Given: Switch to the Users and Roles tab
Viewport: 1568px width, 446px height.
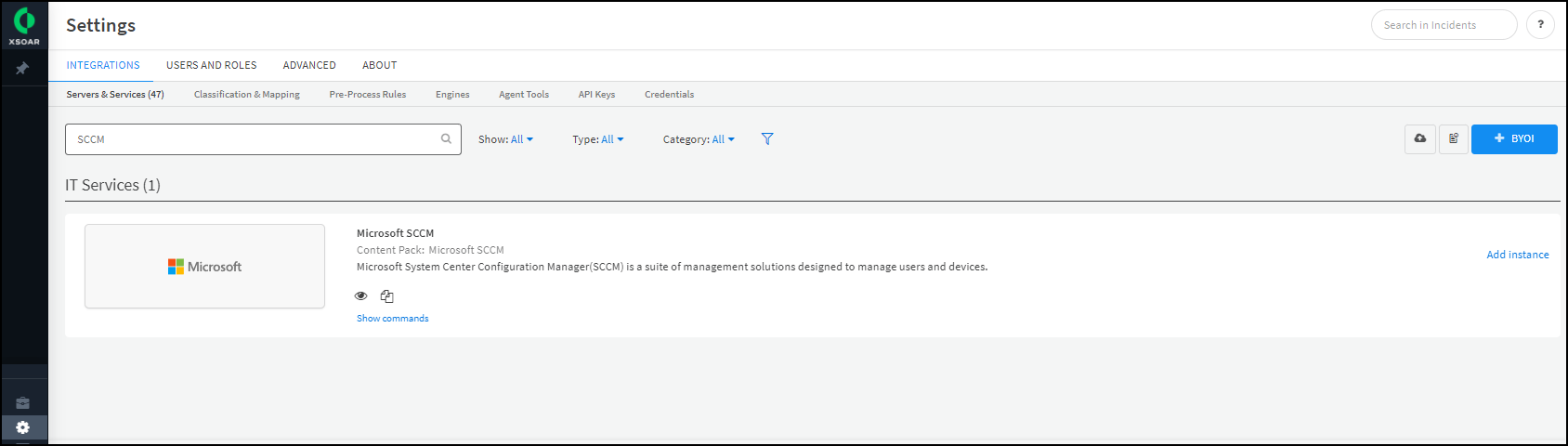Looking at the screenshot, I should [x=211, y=65].
